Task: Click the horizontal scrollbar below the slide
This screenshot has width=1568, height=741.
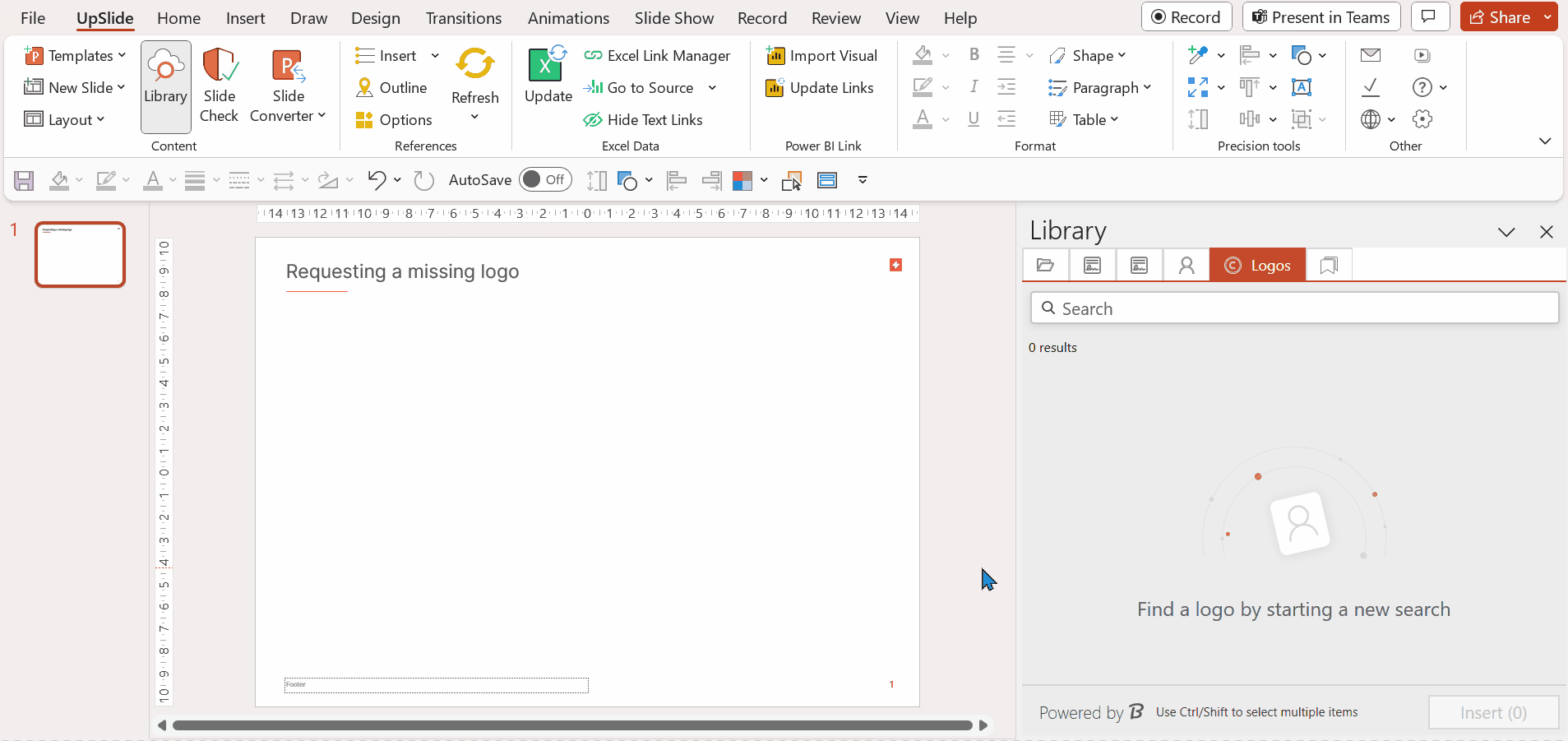Action: tap(572, 725)
